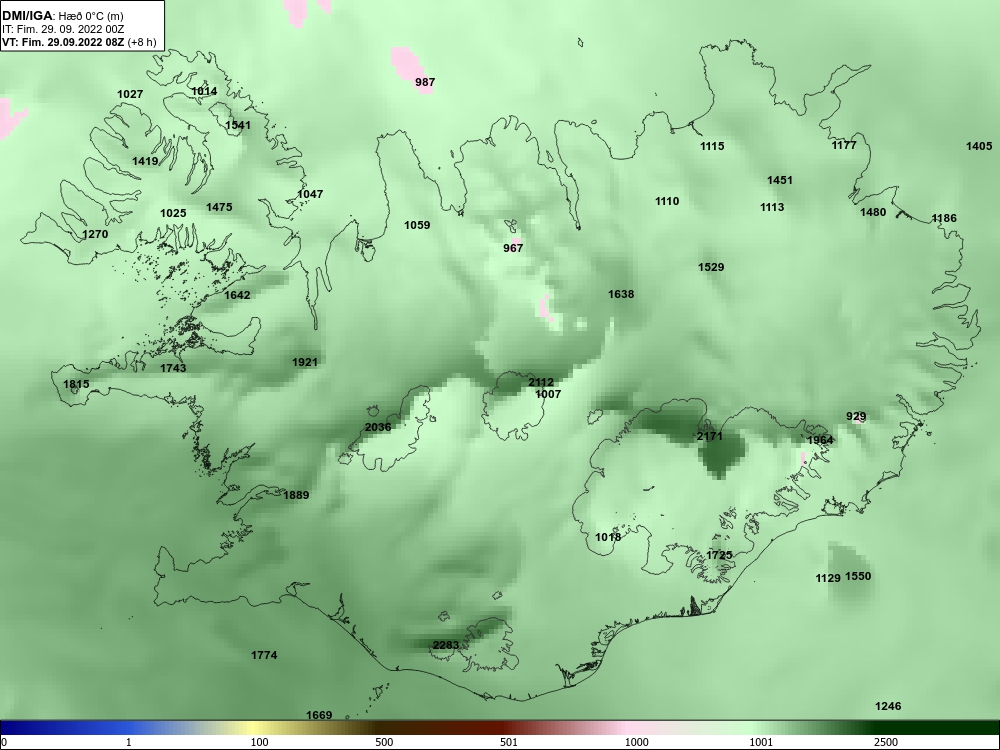Click the 'IT: Fim. 29. 09. 2022 00Z' line
The image size is (1000, 750).
tap(62, 29)
